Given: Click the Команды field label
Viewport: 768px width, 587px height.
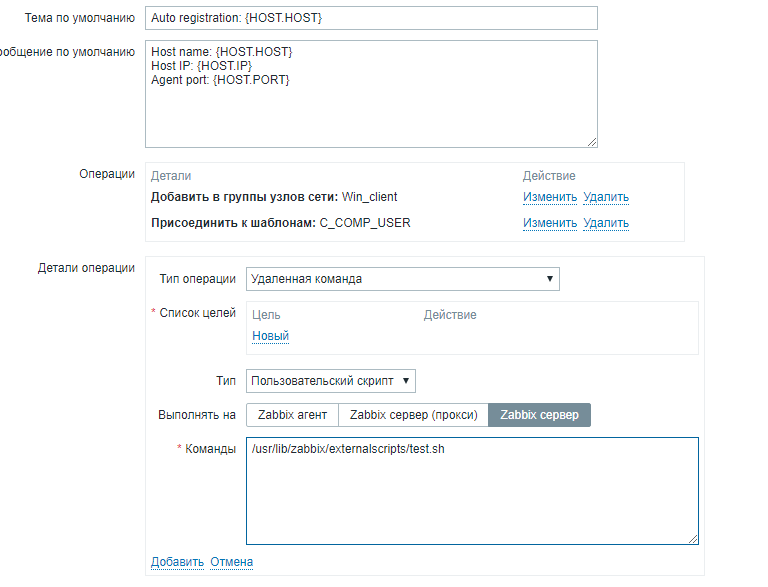Looking at the screenshot, I should 210,449.
